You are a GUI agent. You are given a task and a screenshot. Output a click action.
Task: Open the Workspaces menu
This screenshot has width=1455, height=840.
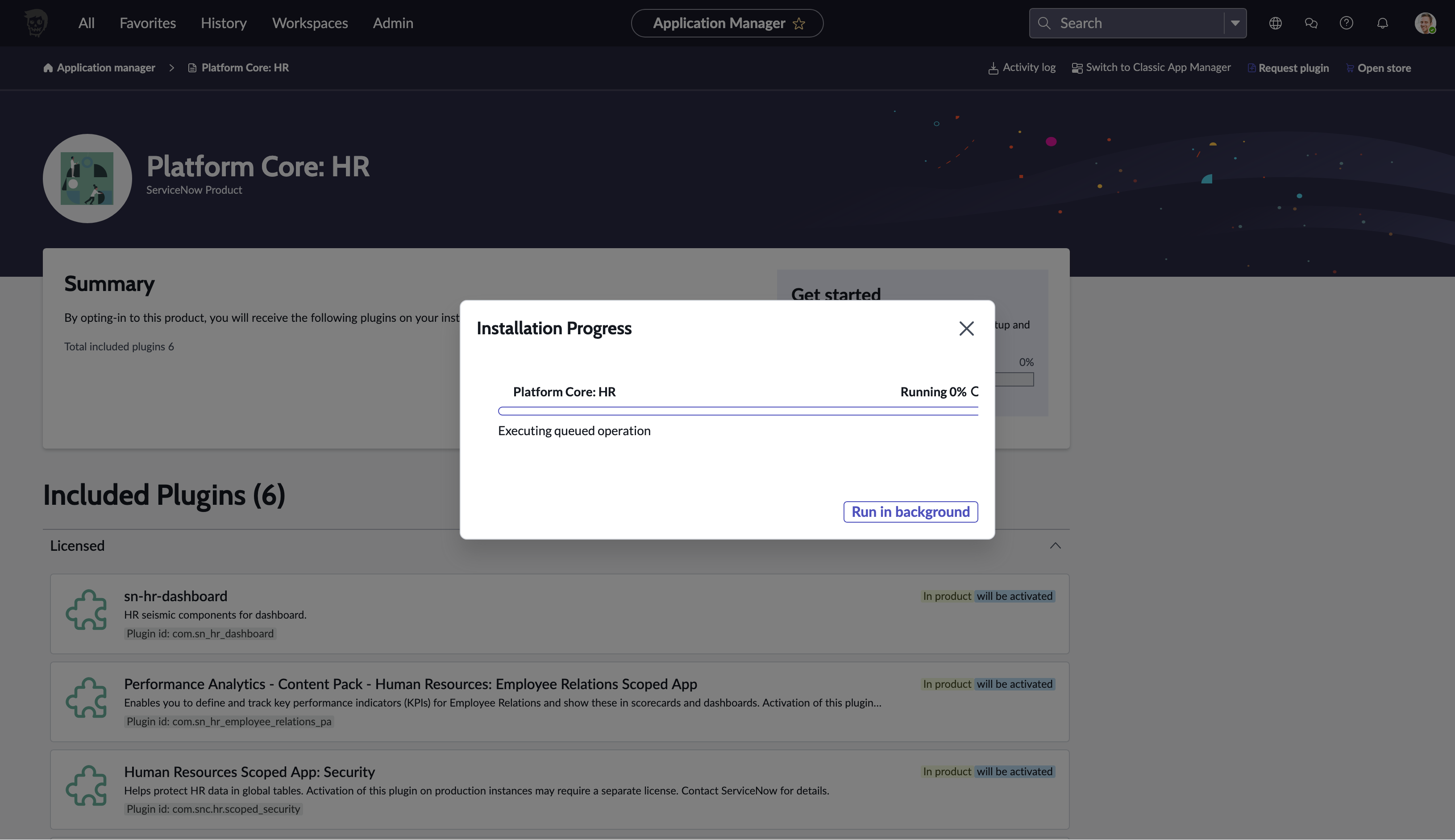[x=310, y=23]
